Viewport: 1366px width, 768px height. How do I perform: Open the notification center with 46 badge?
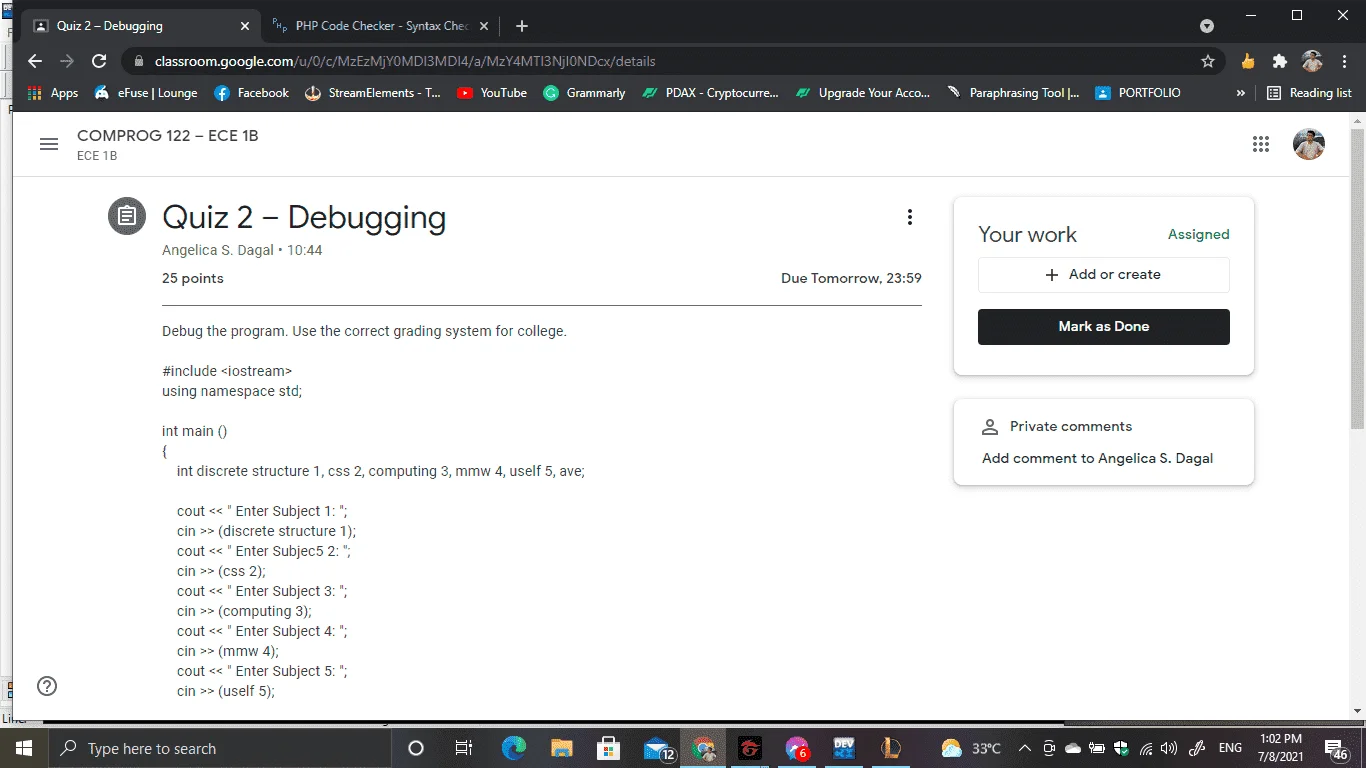1336,748
